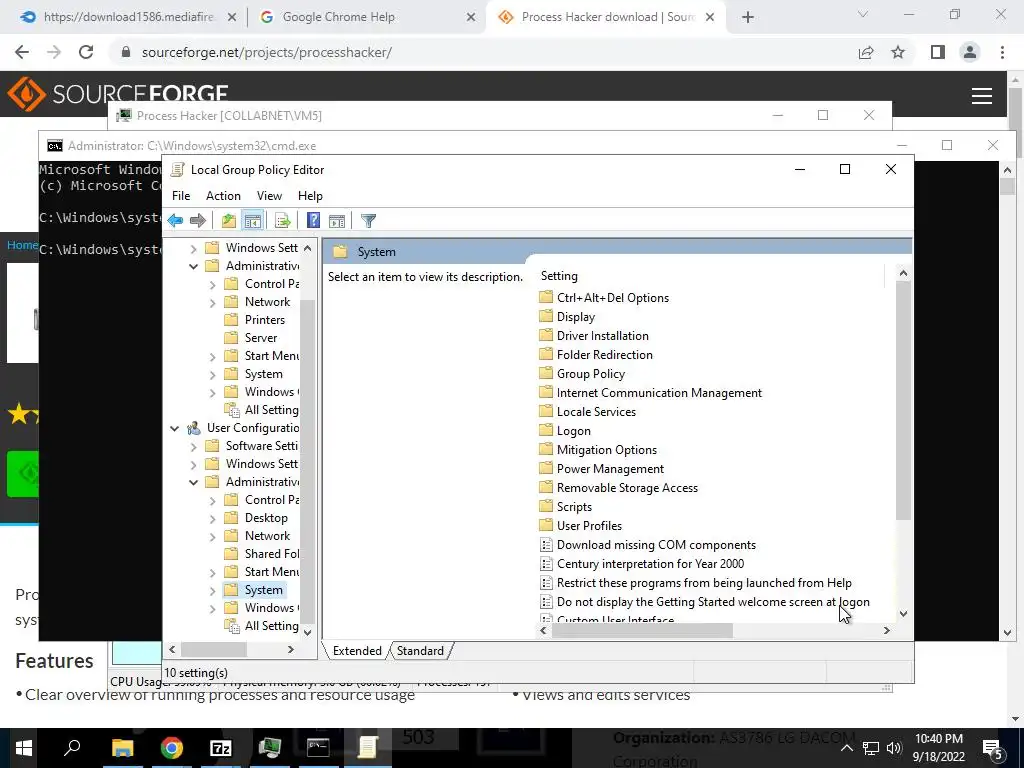Click the Home breadcrumb link on SourceForge
The image size is (1024, 768).
click(x=22, y=245)
